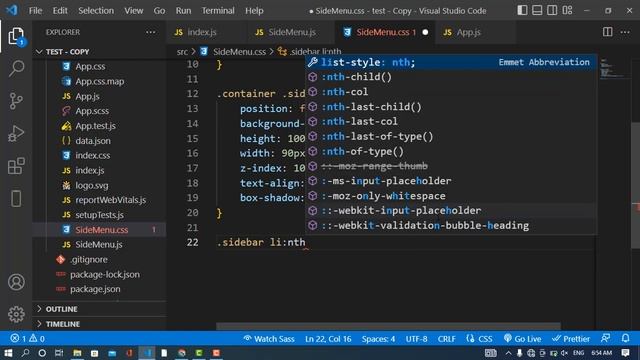The height and width of the screenshot is (360, 640).
Task: Click src in breadcrumb path
Action: (x=182, y=52)
